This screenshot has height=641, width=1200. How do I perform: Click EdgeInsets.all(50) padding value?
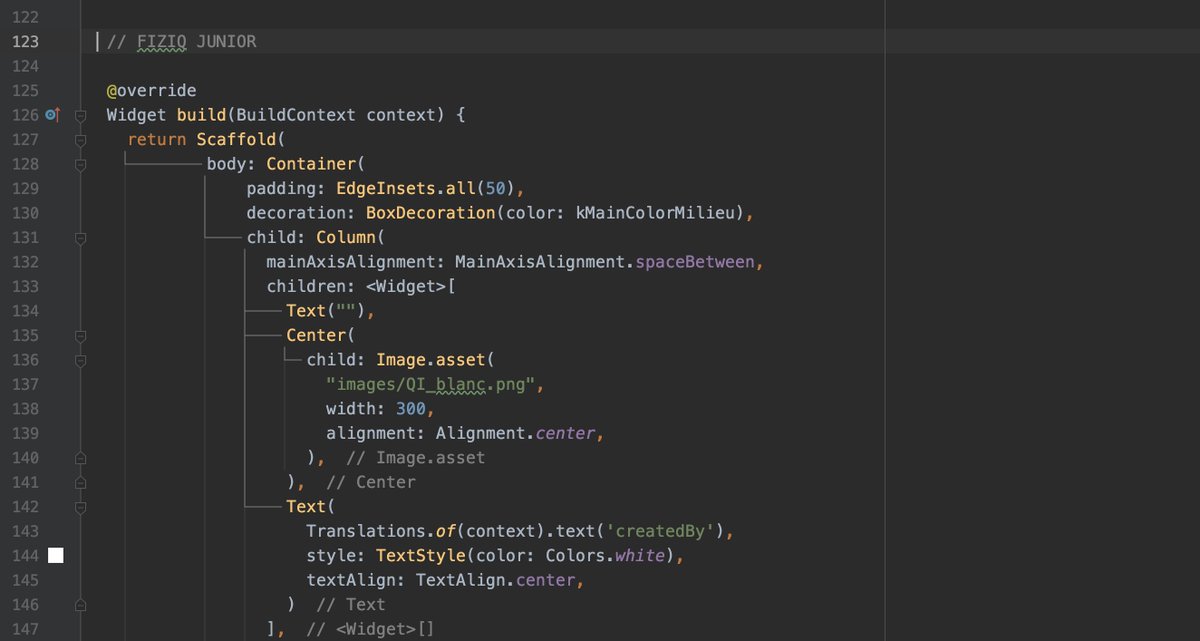tap(425, 188)
